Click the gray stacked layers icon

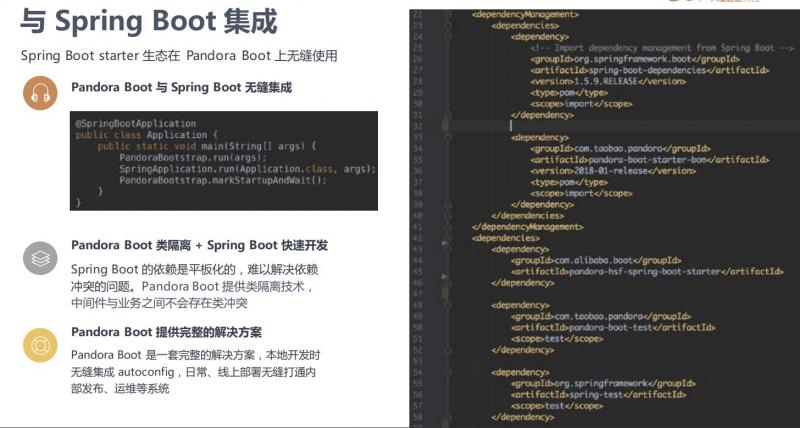click(x=40, y=258)
